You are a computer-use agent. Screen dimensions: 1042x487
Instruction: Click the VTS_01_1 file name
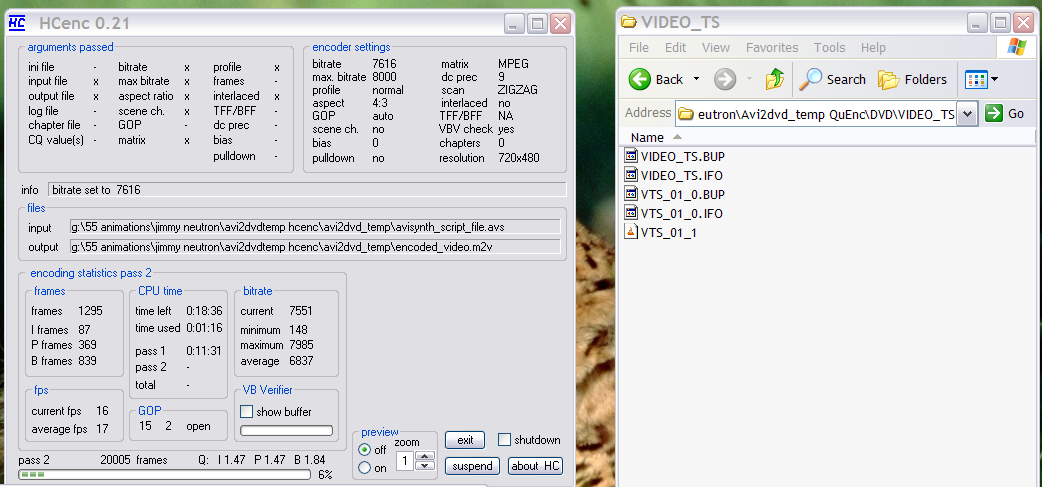[x=669, y=233]
